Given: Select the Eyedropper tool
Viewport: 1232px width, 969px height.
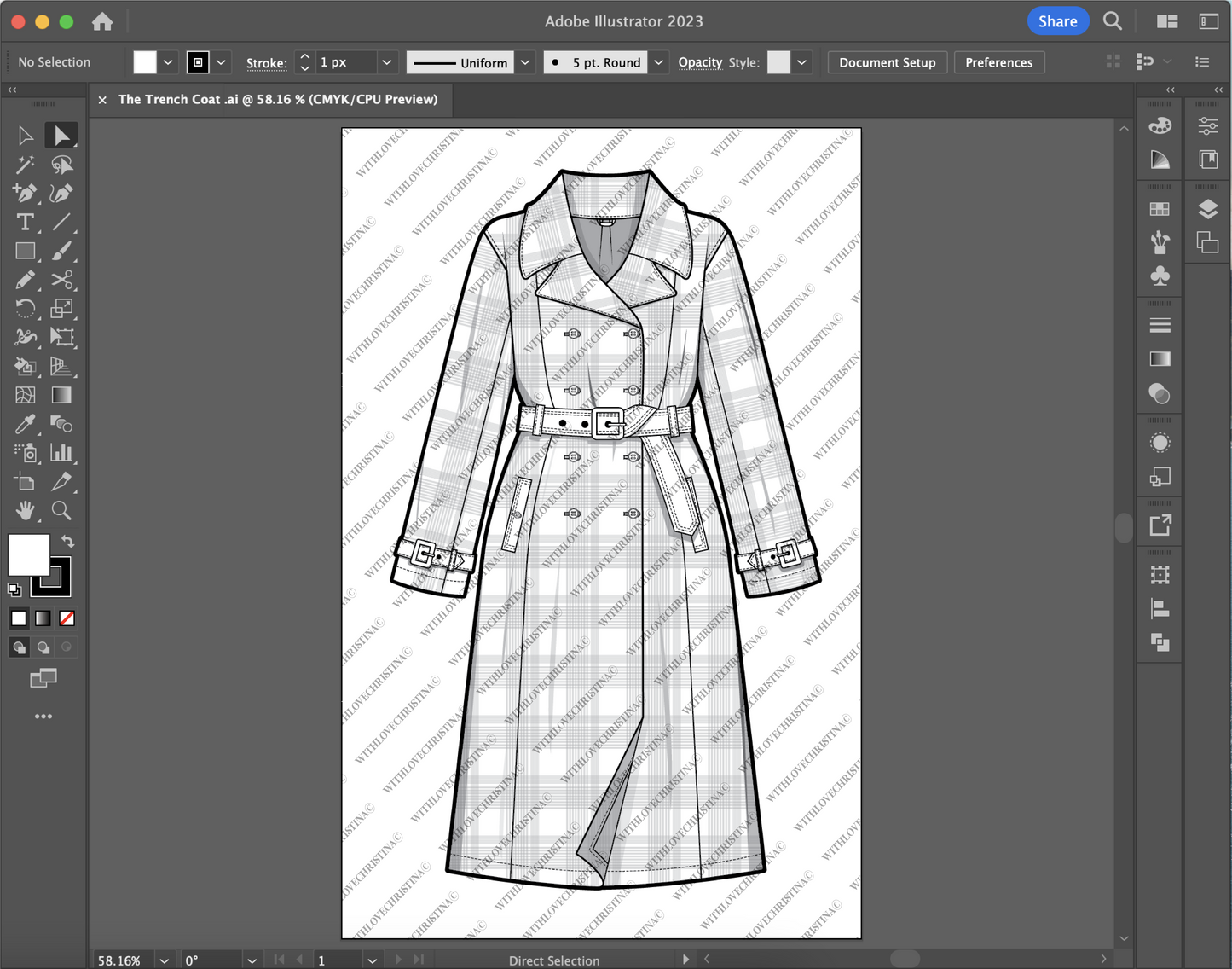Looking at the screenshot, I should click(x=26, y=424).
